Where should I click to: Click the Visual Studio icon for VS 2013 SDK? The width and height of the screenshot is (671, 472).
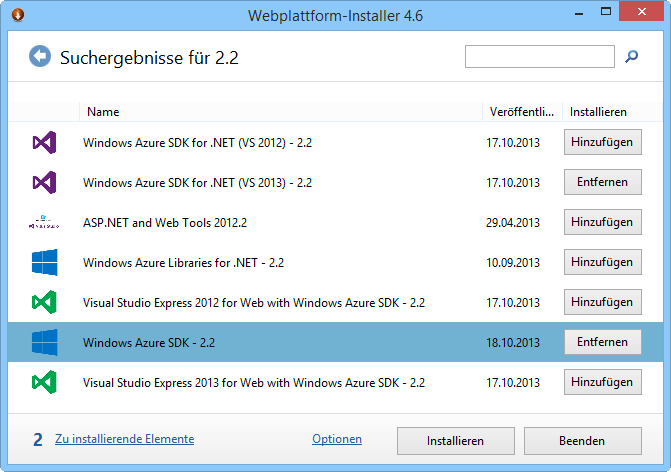point(44,182)
